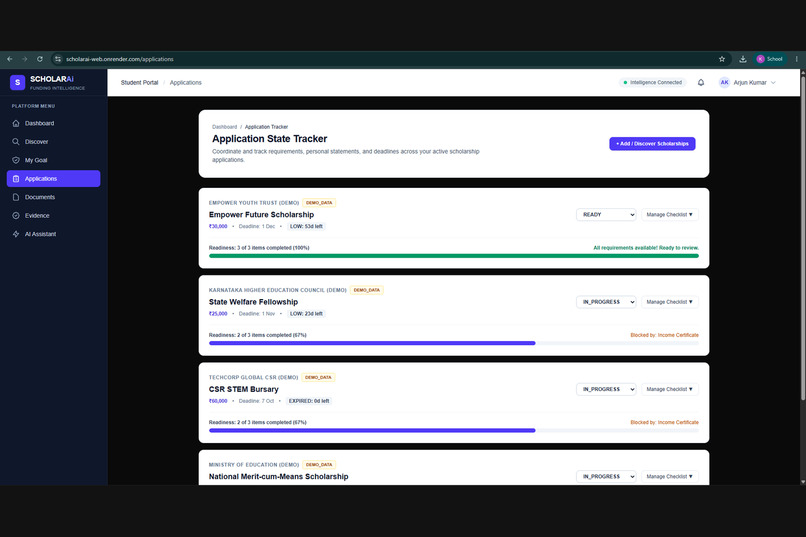Open status dropdown for State Welfare Fellowship
This screenshot has height=537, width=806.
coord(606,302)
